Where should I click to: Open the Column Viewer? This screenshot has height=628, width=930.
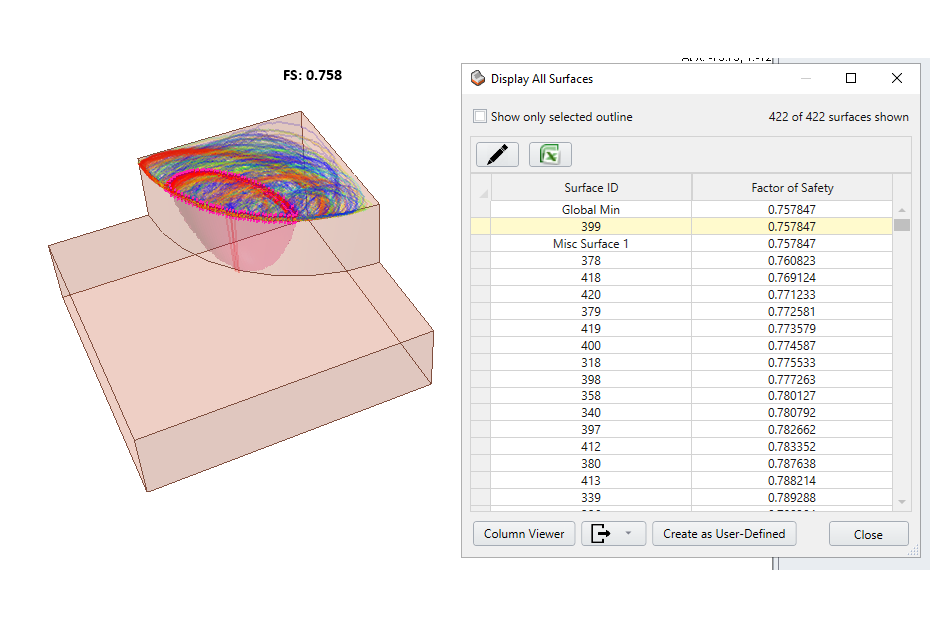524,534
